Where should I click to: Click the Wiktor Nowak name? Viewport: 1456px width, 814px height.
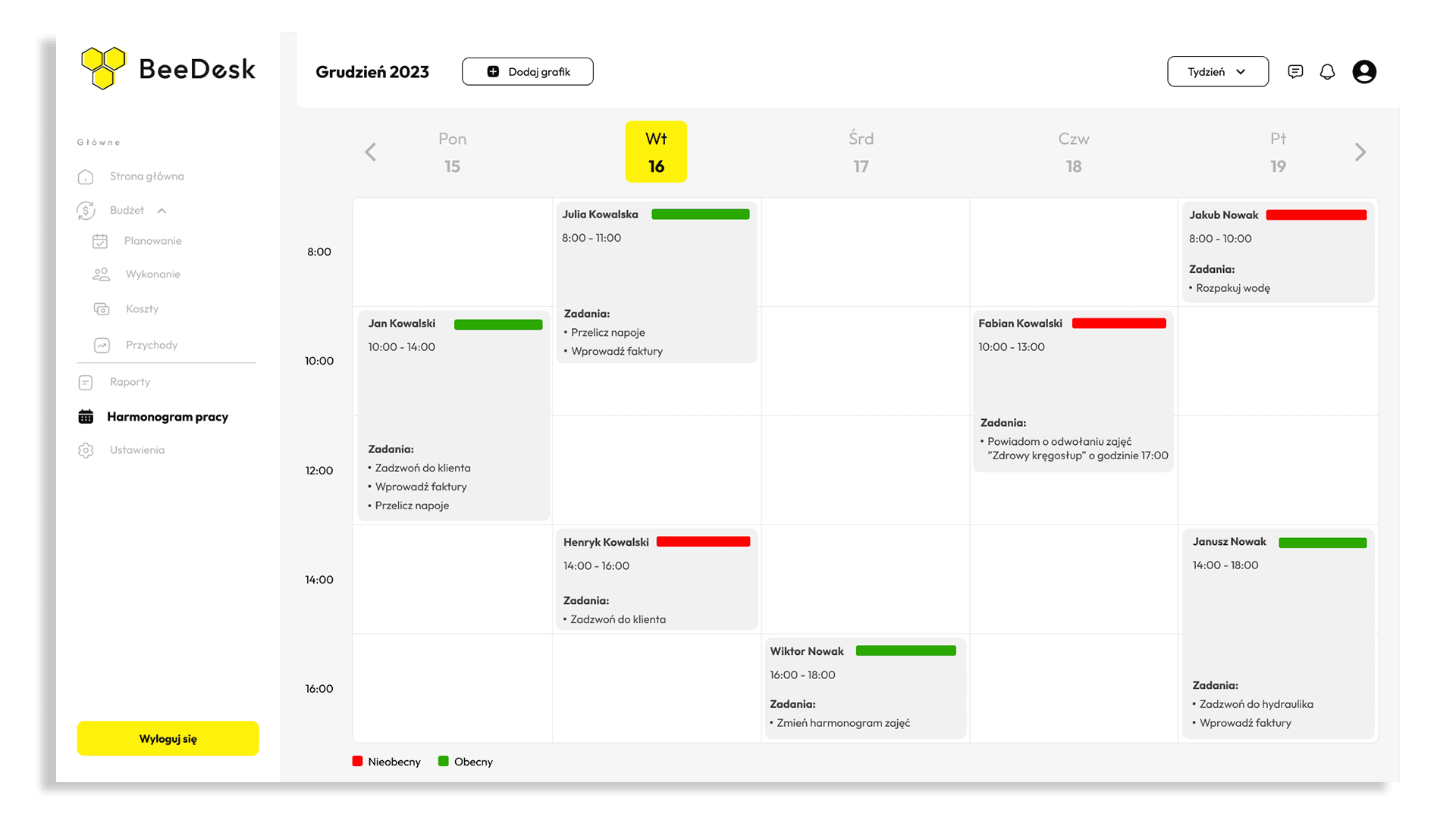[807, 652]
